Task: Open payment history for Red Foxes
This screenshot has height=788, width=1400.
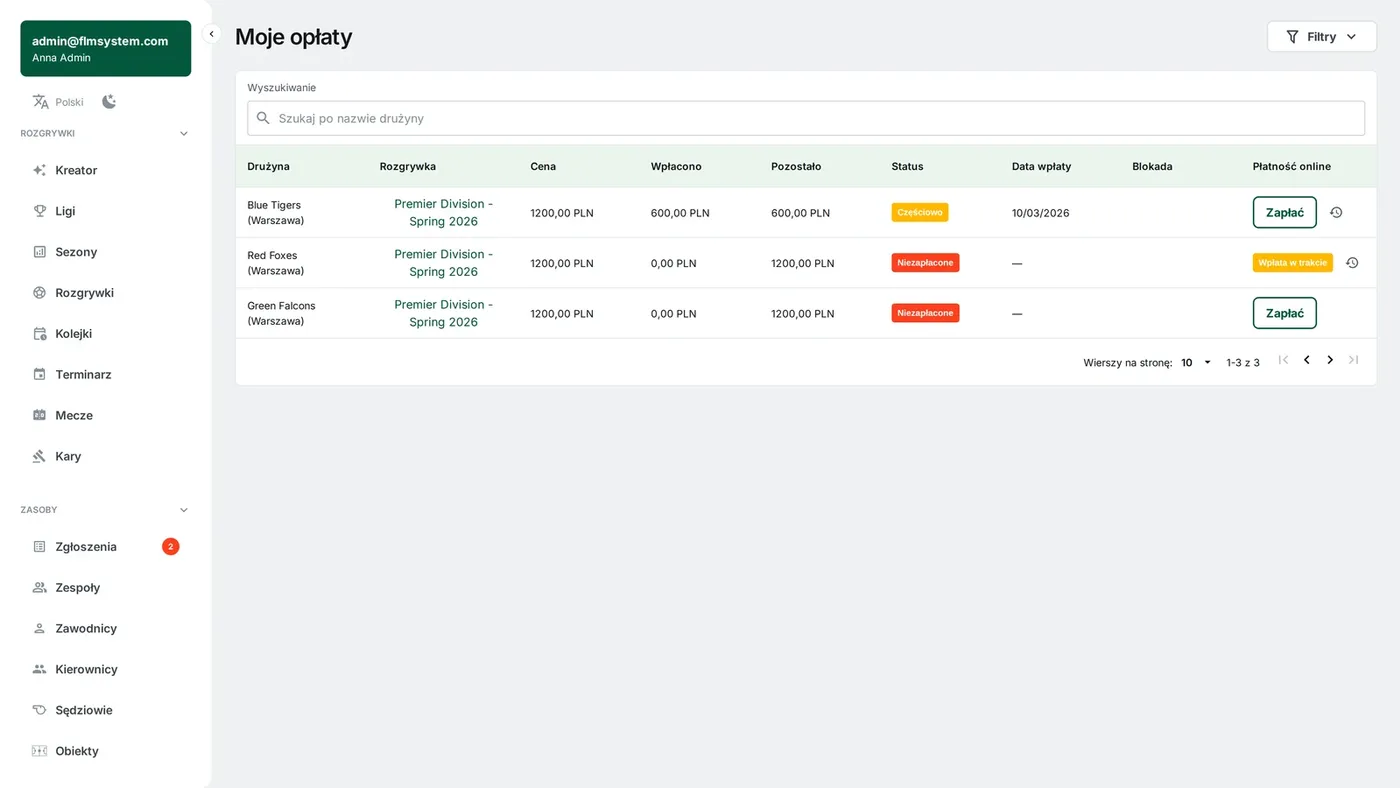Action: [x=1352, y=263]
